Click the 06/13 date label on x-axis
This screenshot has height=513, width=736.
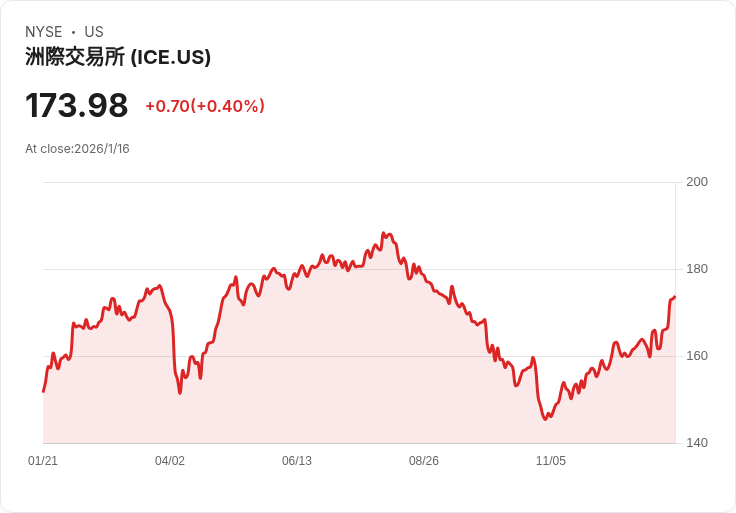click(x=297, y=461)
